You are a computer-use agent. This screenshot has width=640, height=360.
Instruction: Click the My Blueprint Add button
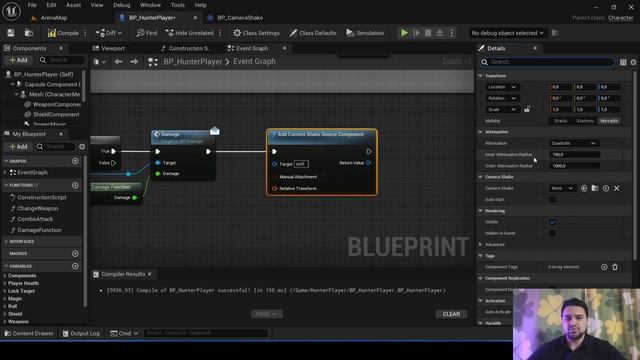click(18, 147)
